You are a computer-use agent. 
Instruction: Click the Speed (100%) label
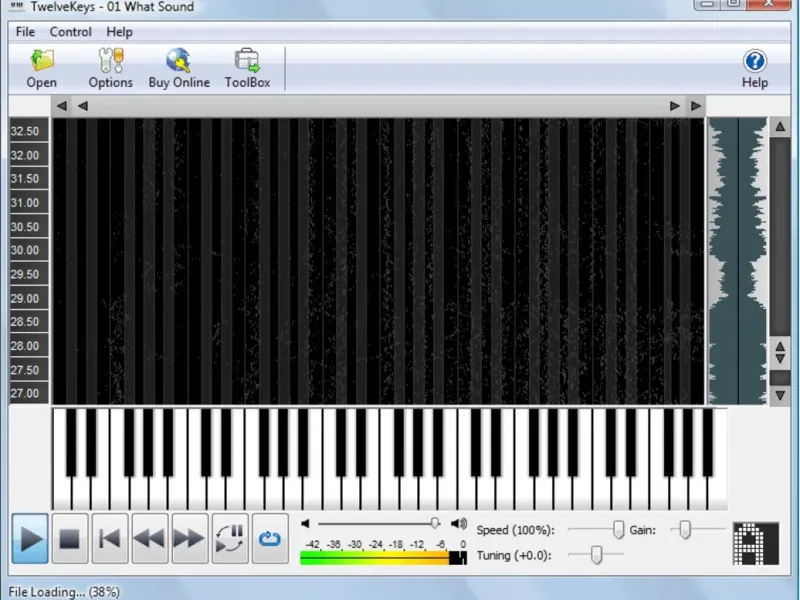coord(515,530)
